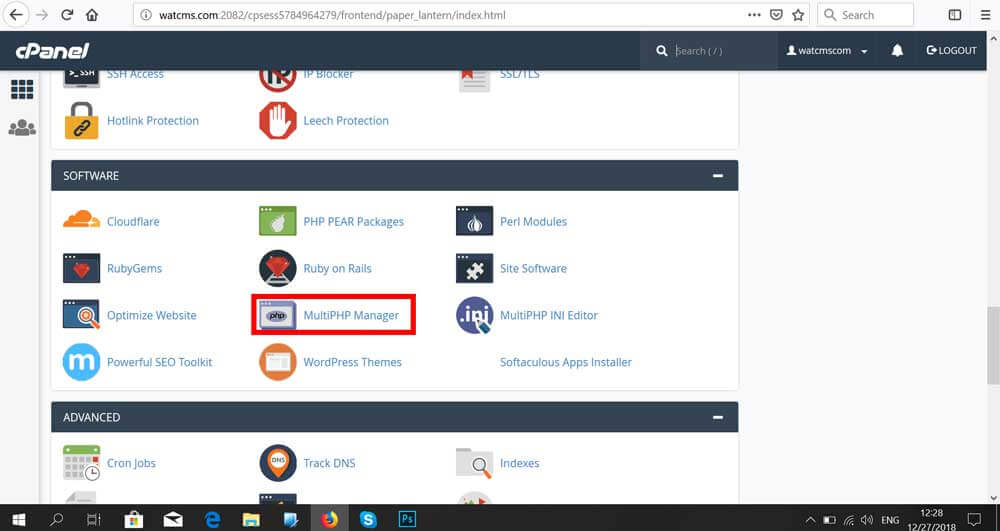Open the browser hamburger menu

point(986,15)
